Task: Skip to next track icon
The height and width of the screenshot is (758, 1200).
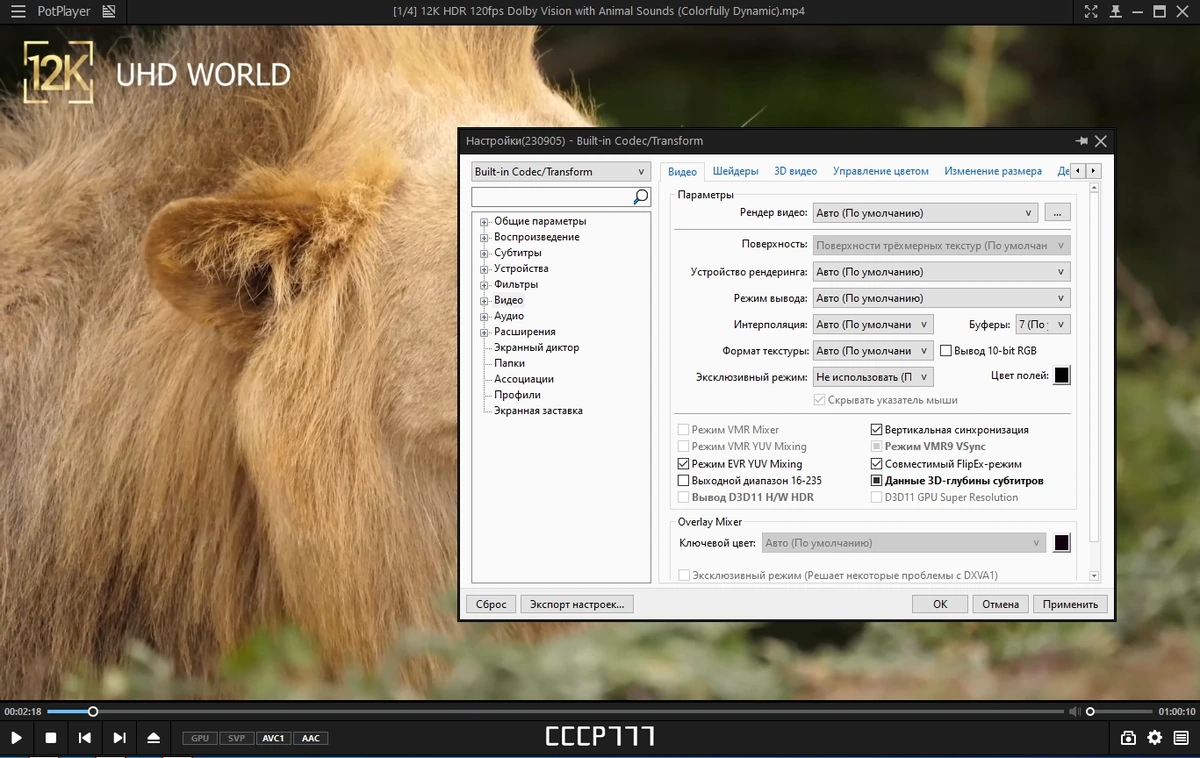Action: [x=119, y=738]
